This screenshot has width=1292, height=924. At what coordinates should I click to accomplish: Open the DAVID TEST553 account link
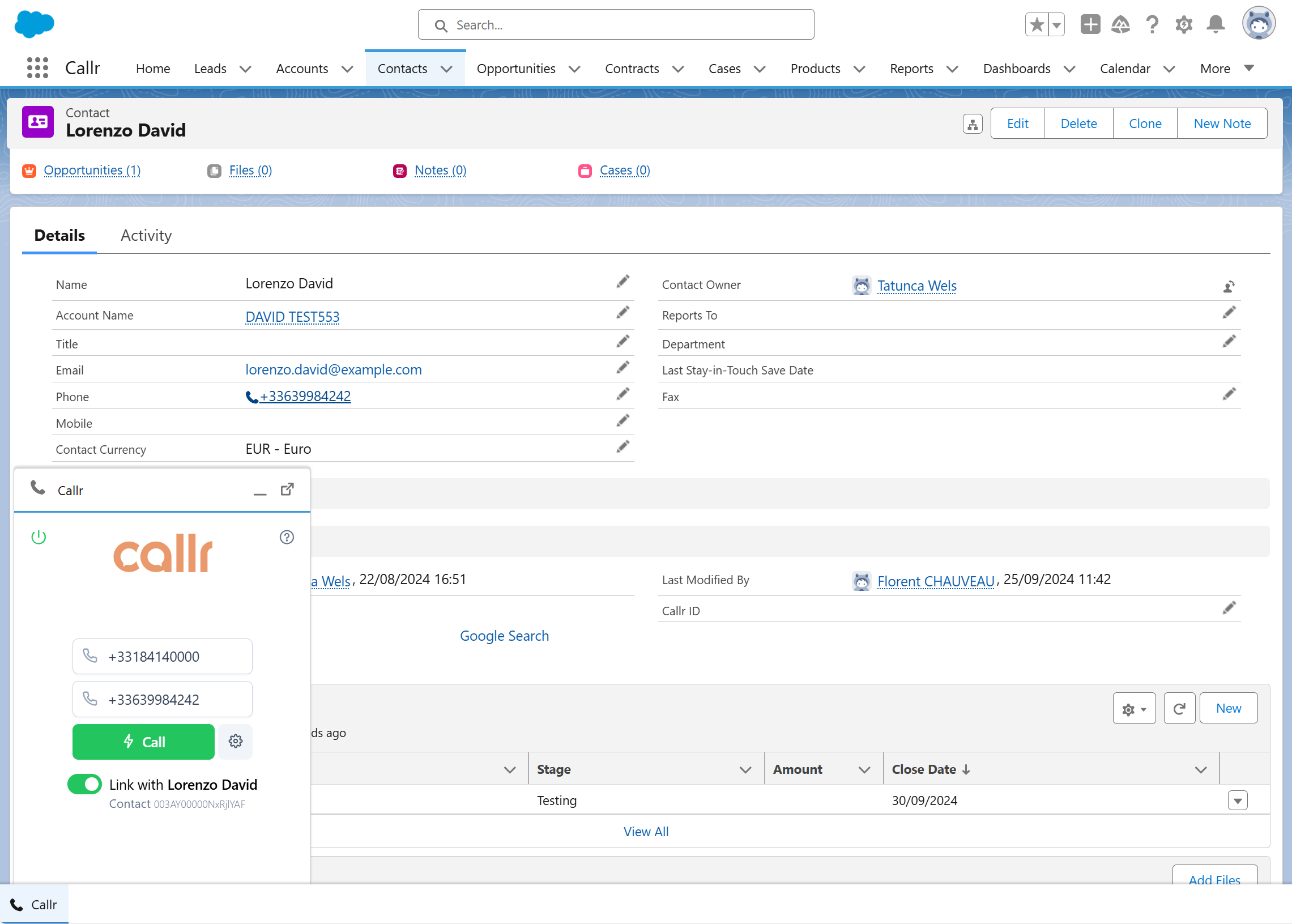click(292, 316)
